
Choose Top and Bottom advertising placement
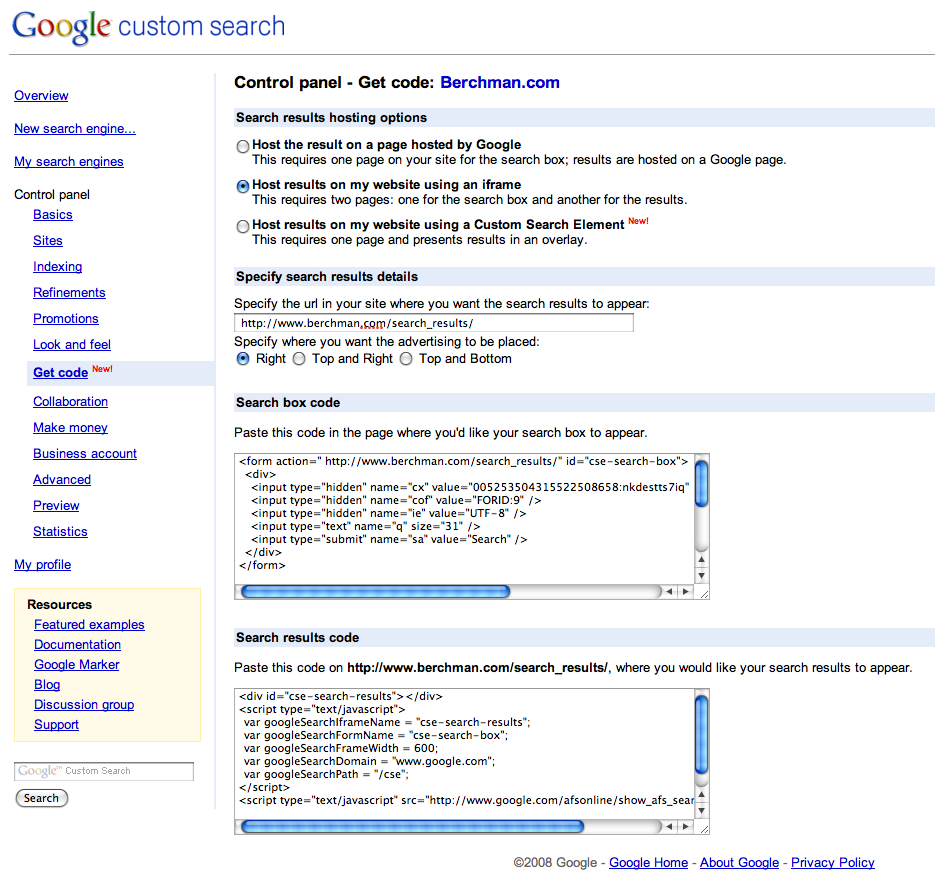406,358
